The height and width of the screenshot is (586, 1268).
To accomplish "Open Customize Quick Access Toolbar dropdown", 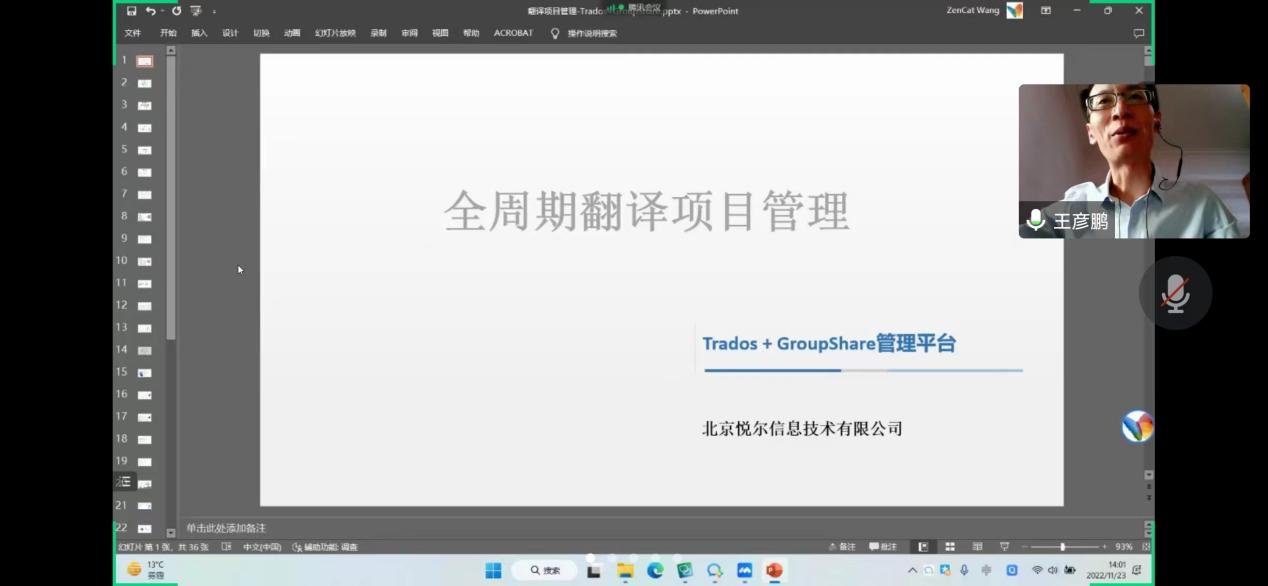I will pyautogui.click(x=214, y=11).
